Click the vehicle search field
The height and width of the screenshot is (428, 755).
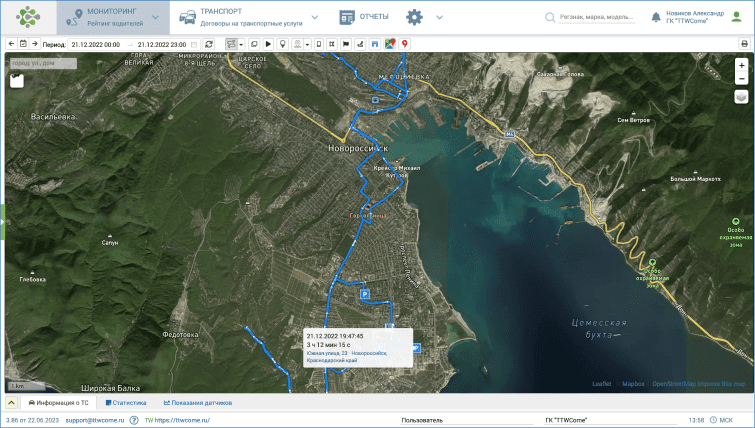596,17
